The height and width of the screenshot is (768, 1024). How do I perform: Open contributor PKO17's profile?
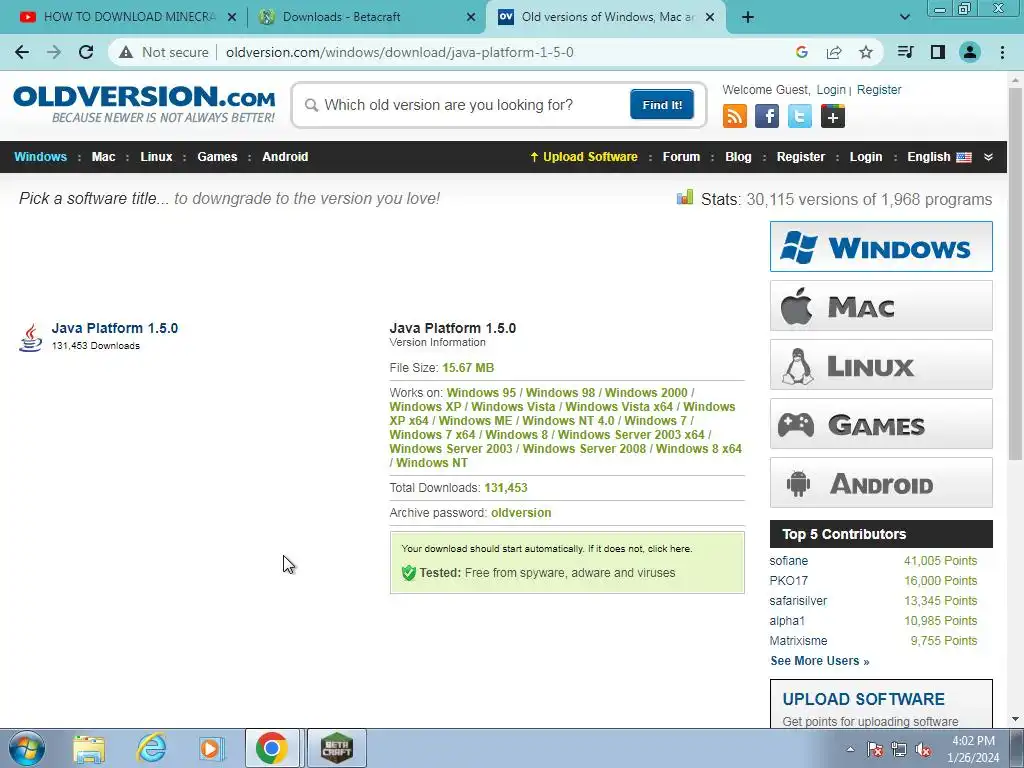pos(788,581)
